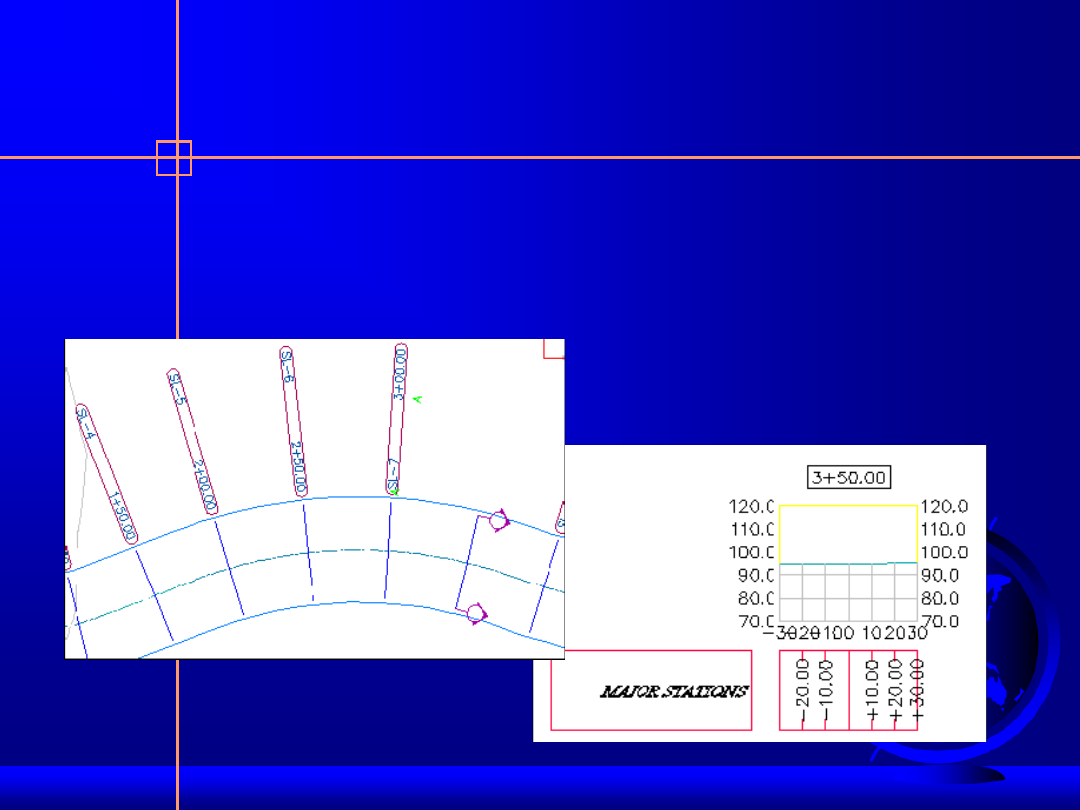Click the left 120.0 elevation label

752,507
